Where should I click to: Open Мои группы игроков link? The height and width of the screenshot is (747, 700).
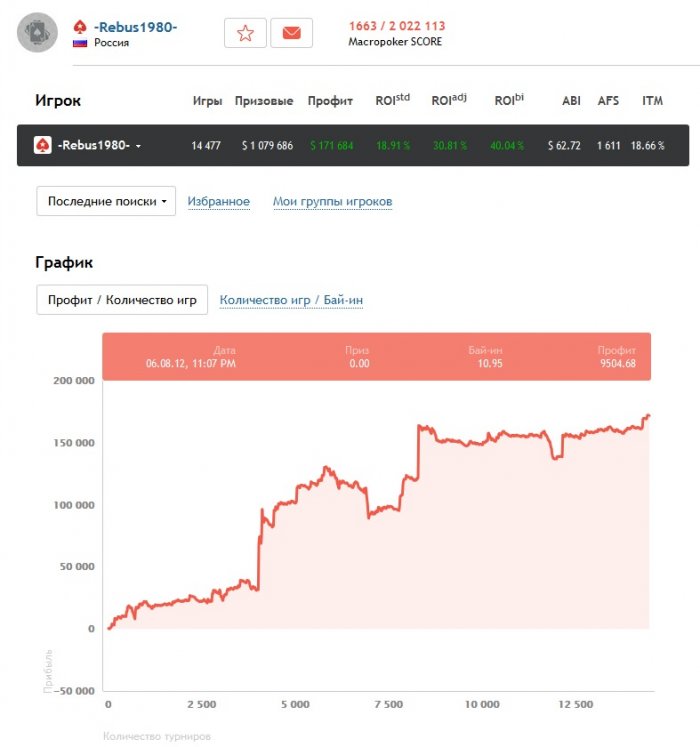[332, 202]
